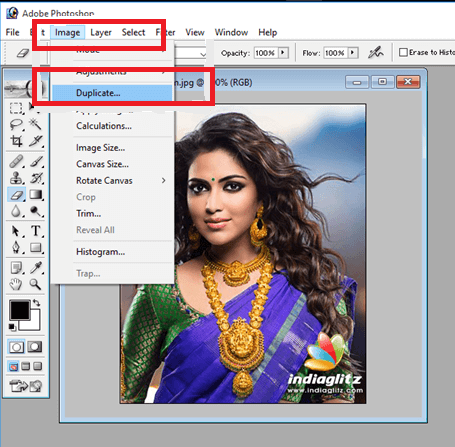
Task: Select Full Screen Mode with menu bar
Action: tap(25, 367)
